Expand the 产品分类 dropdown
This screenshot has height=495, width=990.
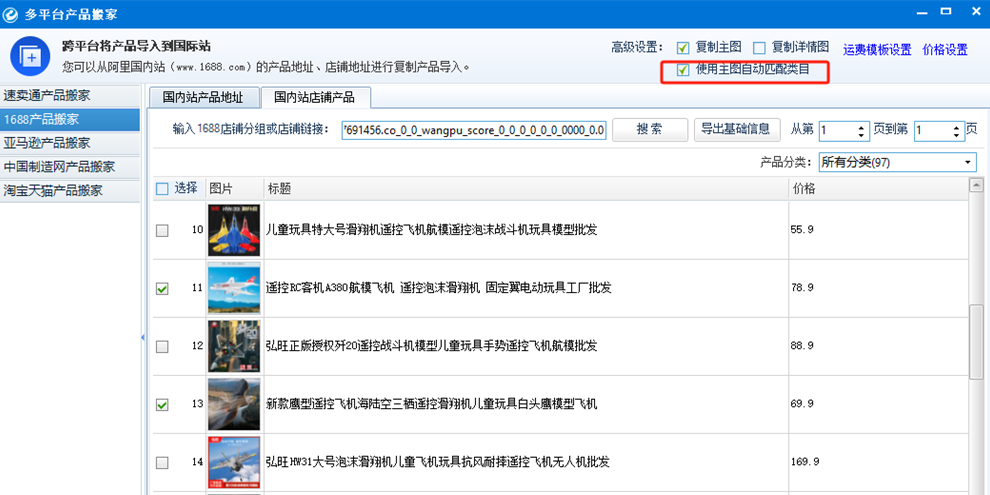tap(968, 162)
